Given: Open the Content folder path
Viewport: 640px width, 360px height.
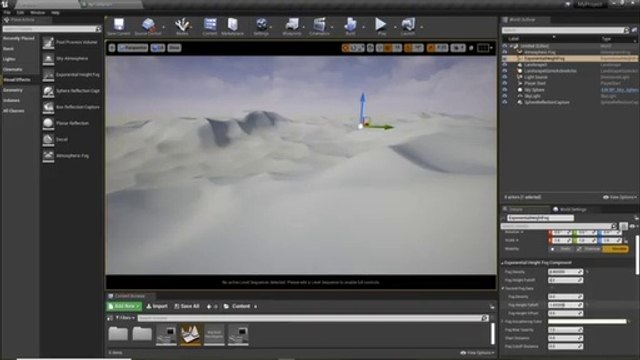Looking at the screenshot, I should click(241, 306).
